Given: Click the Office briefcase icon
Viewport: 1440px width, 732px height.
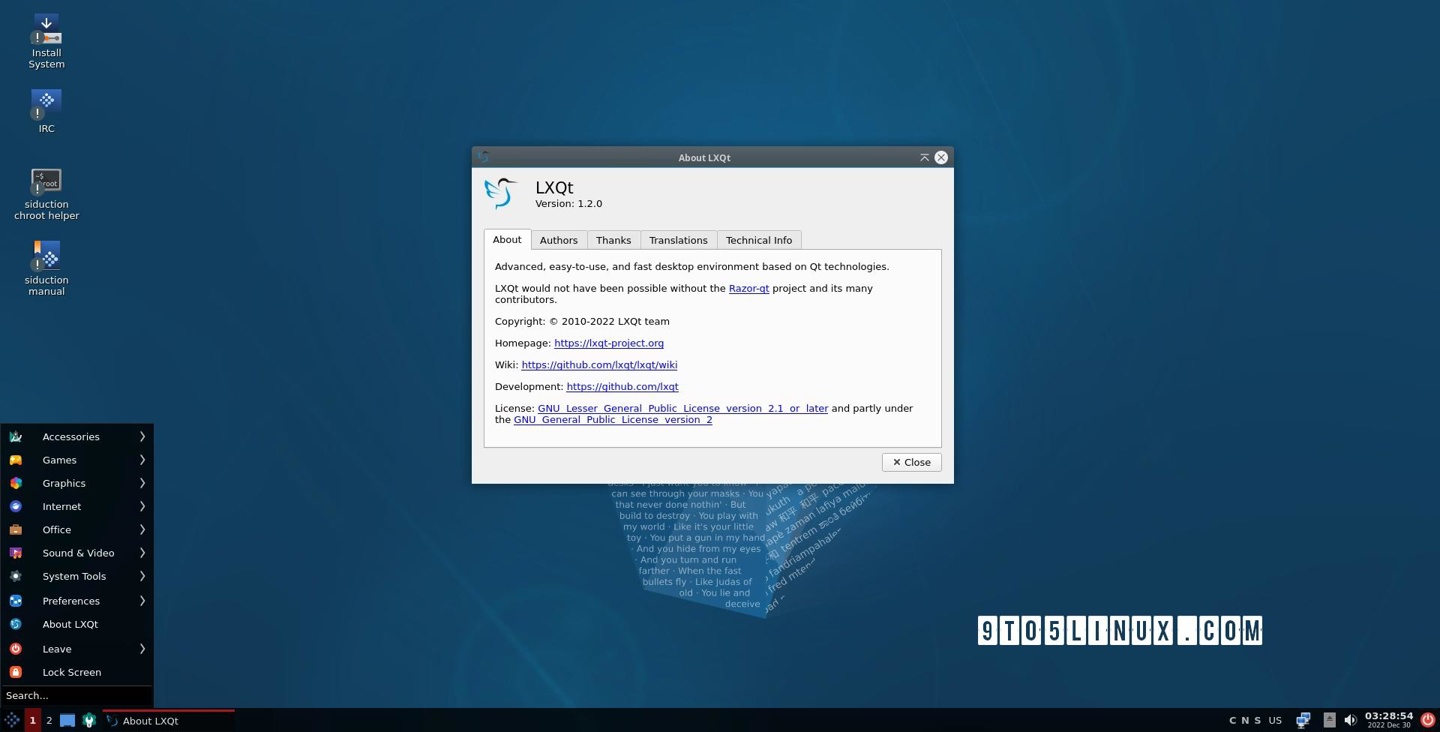Looking at the screenshot, I should (16, 530).
